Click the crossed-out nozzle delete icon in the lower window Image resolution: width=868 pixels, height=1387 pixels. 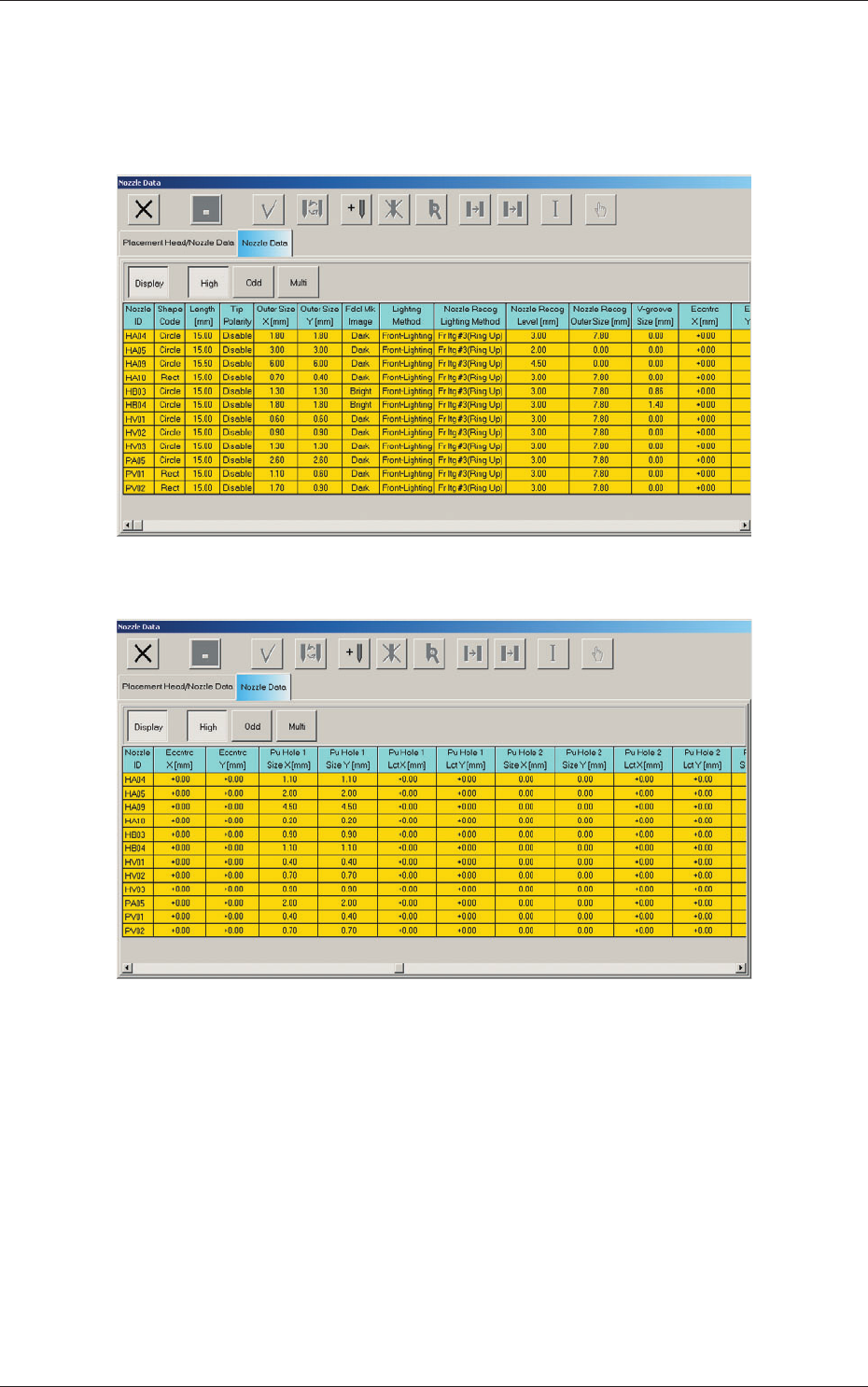click(392, 653)
